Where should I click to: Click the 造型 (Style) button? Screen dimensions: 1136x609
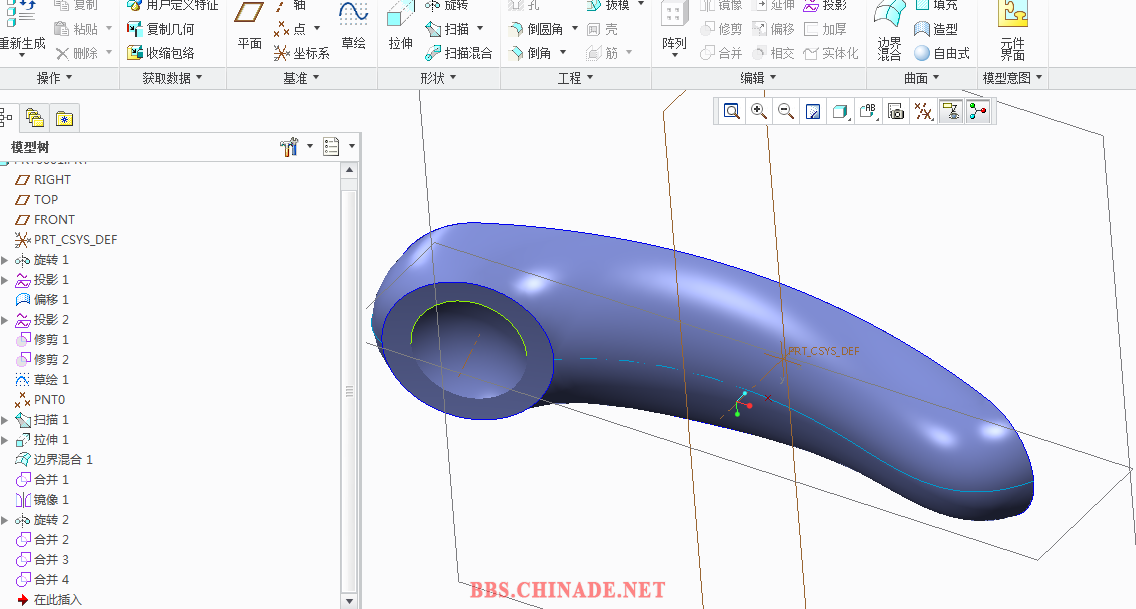coord(936,30)
